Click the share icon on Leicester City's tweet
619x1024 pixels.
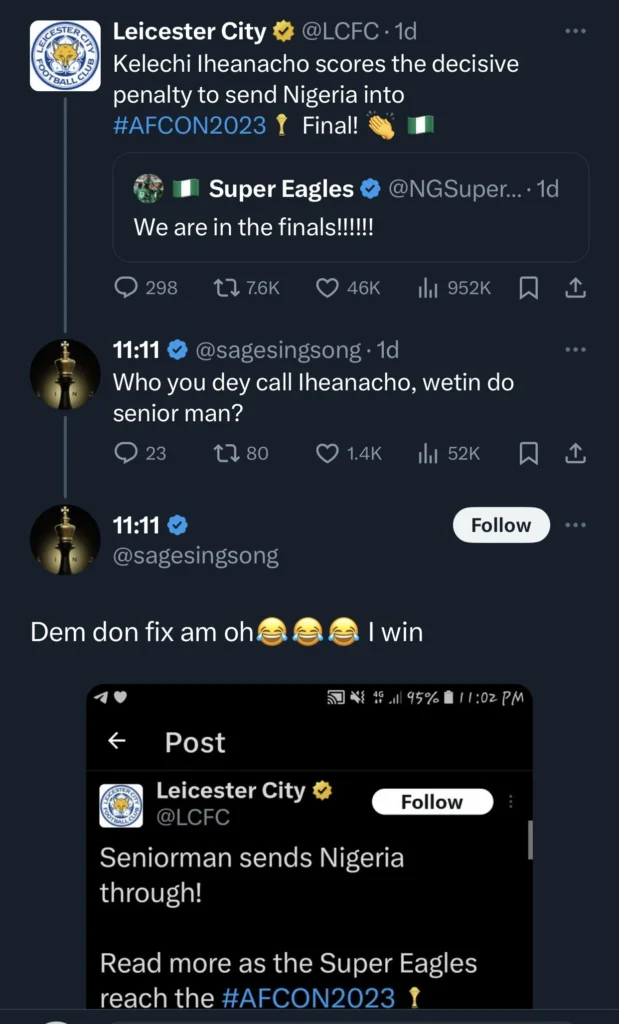coord(576,288)
